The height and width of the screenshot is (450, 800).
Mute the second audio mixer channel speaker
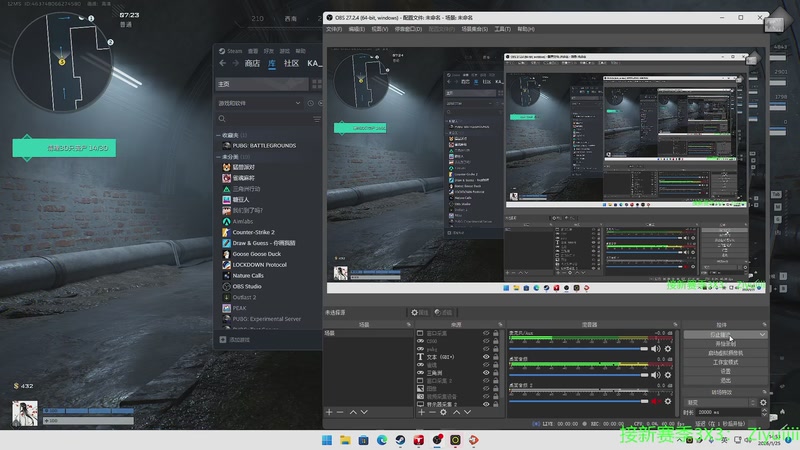[656, 375]
